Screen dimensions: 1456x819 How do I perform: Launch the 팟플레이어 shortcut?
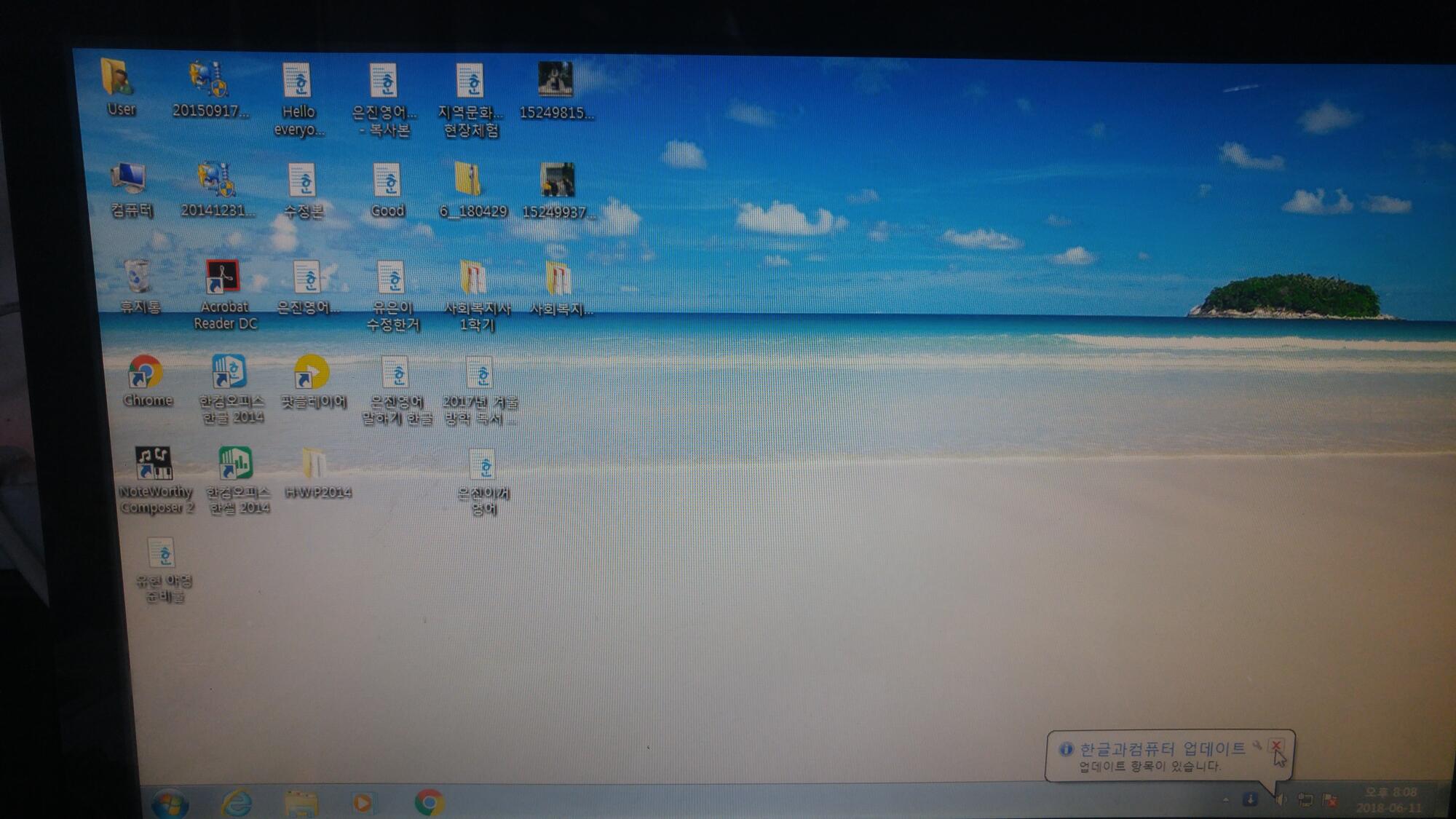(312, 373)
